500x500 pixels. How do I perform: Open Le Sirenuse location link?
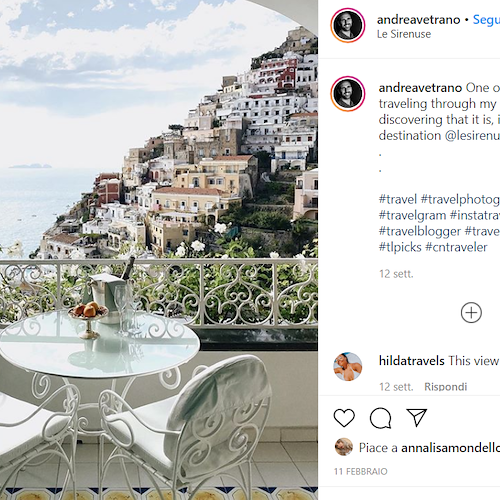[404, 34]
